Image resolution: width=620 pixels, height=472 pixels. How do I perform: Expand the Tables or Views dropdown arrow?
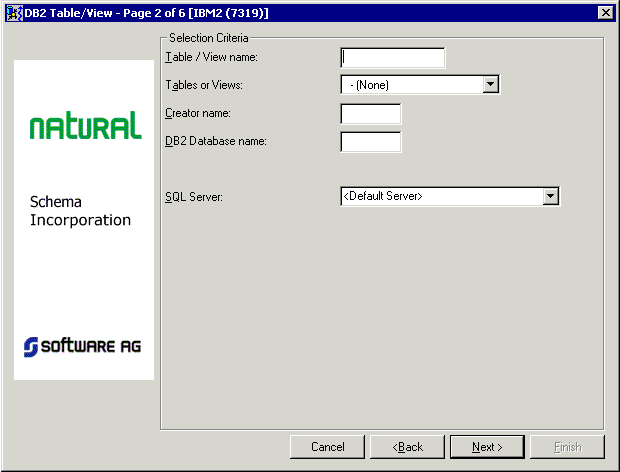point(490,85)
